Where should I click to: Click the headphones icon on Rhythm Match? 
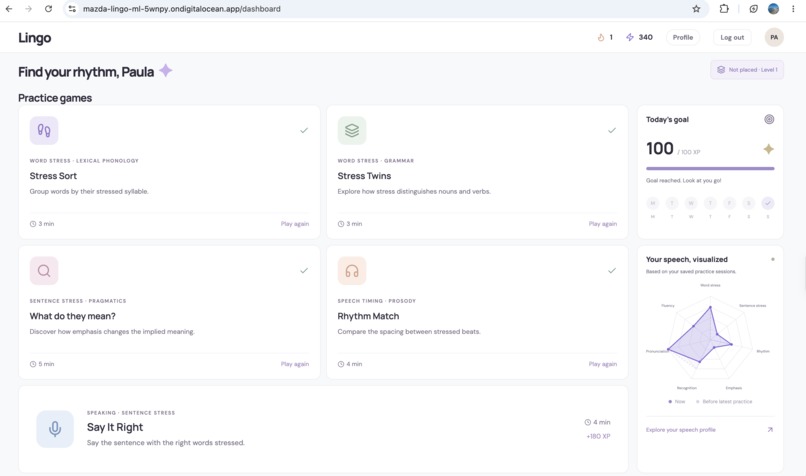tap(352, 270)
